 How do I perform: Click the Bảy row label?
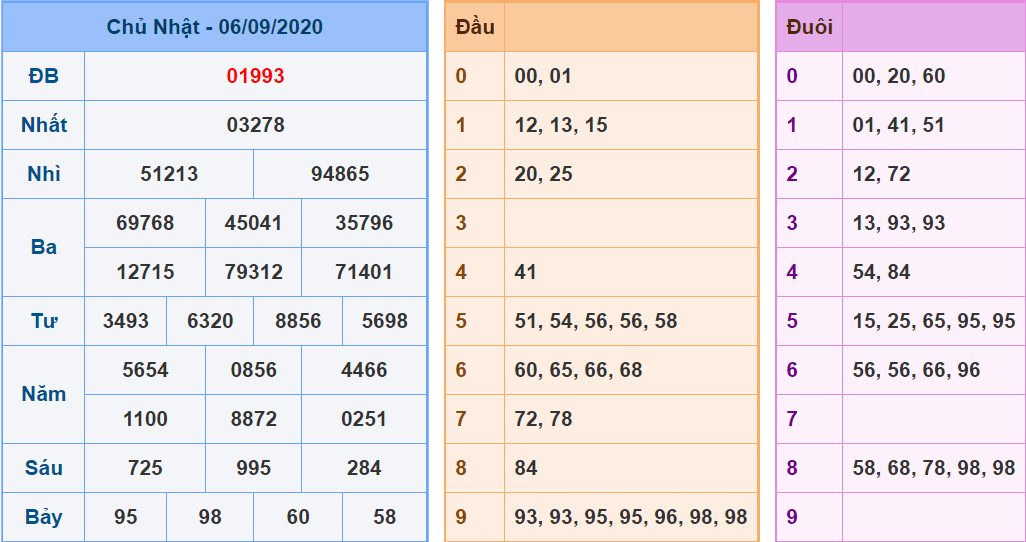pyautogui.click(x=44, y=517)
